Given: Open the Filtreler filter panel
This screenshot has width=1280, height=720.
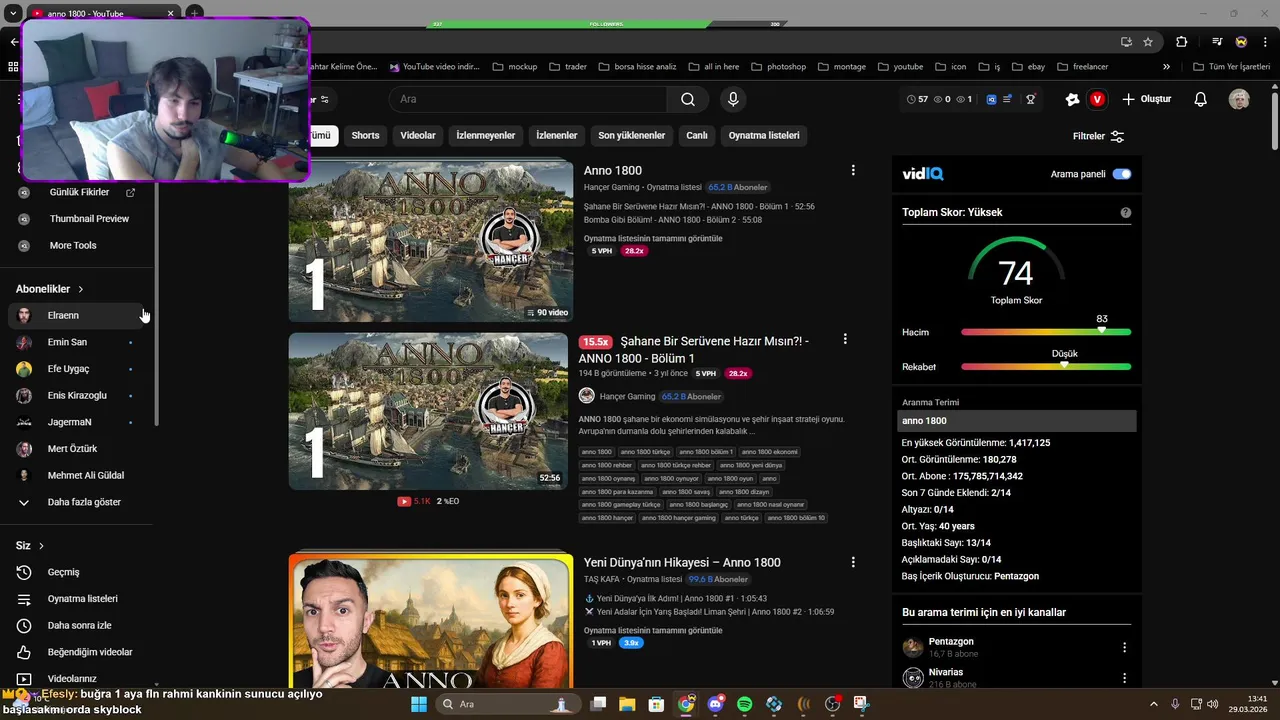Looking at the screenshot, I should click(1098, 136).
